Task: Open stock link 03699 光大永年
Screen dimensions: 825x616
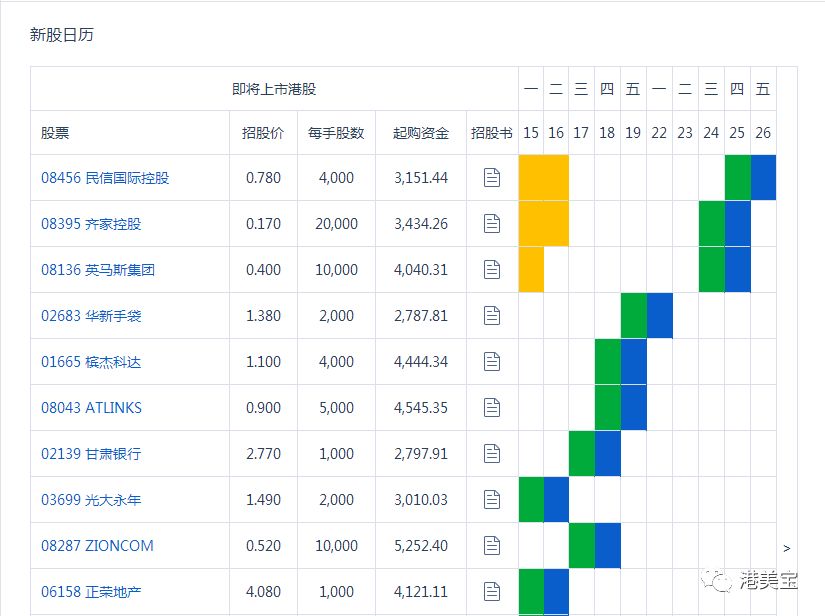Action: [91, 500]
